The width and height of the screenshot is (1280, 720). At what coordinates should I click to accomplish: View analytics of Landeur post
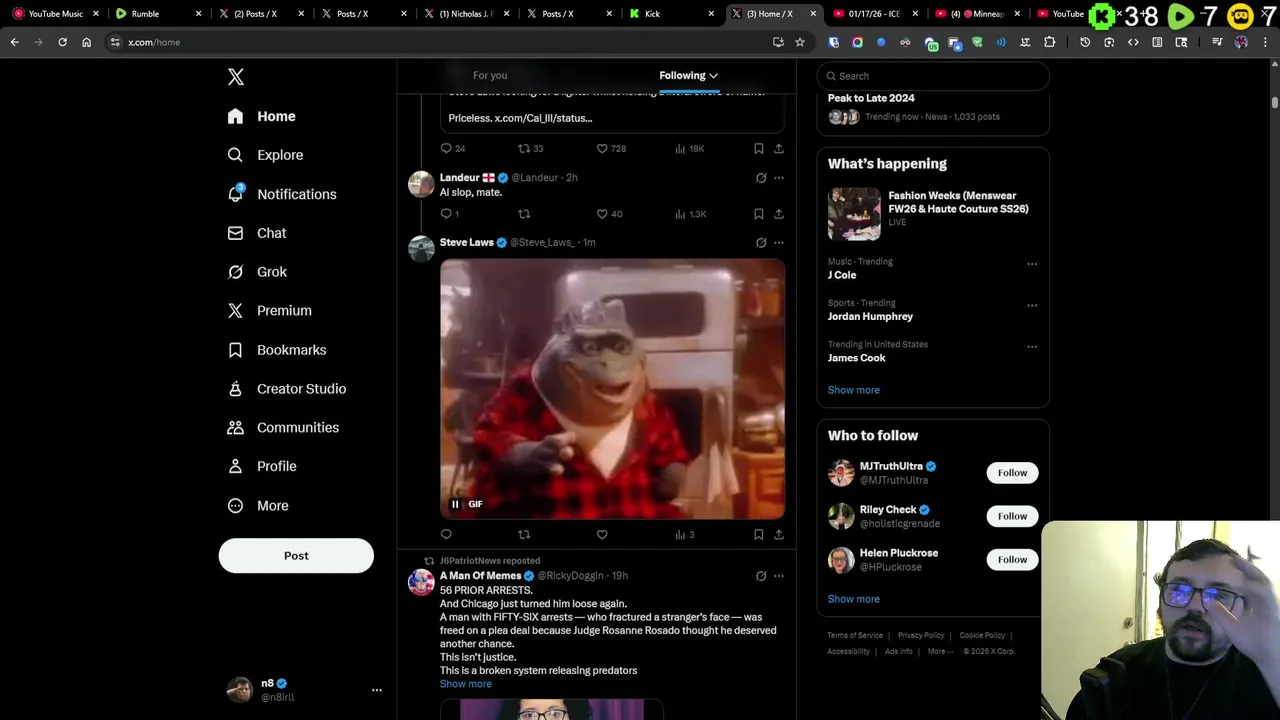click(x=690, y=214)
